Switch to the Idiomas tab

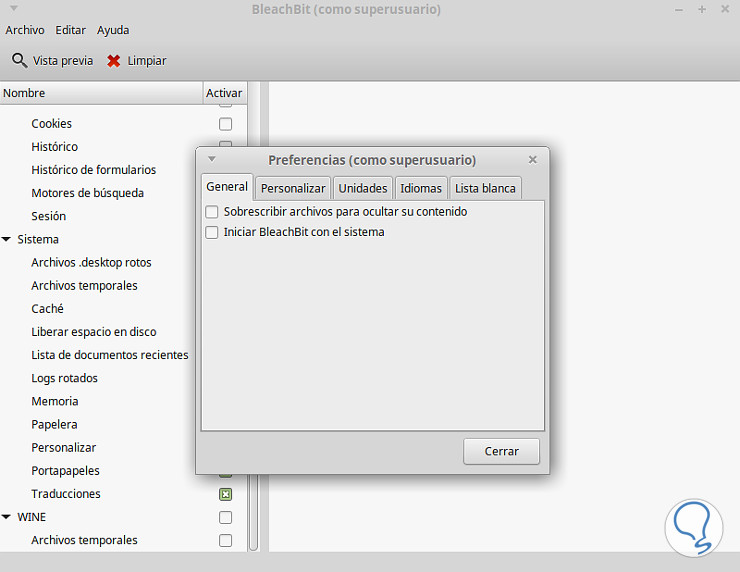click(421, 188)
